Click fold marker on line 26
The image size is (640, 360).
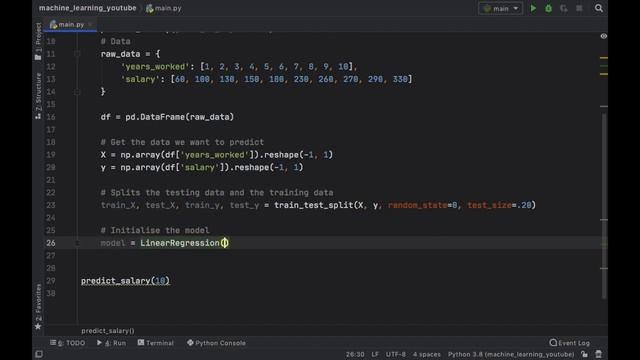tap(77, 243)
